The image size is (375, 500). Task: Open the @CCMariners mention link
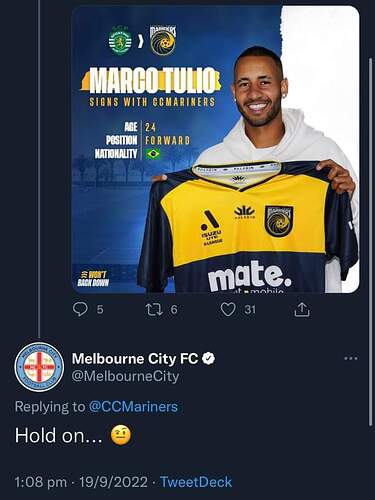click(133, 407)
